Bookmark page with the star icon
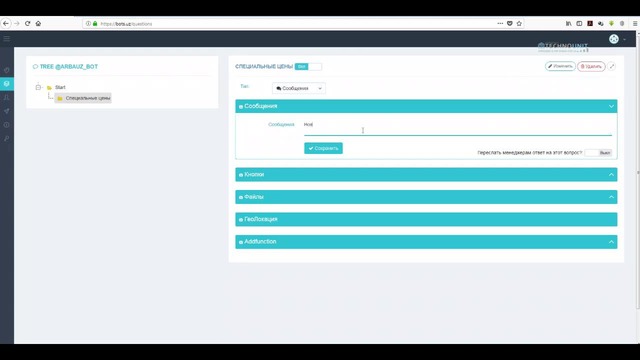Screen dimensions: 640x360 (x=519, y=24)
